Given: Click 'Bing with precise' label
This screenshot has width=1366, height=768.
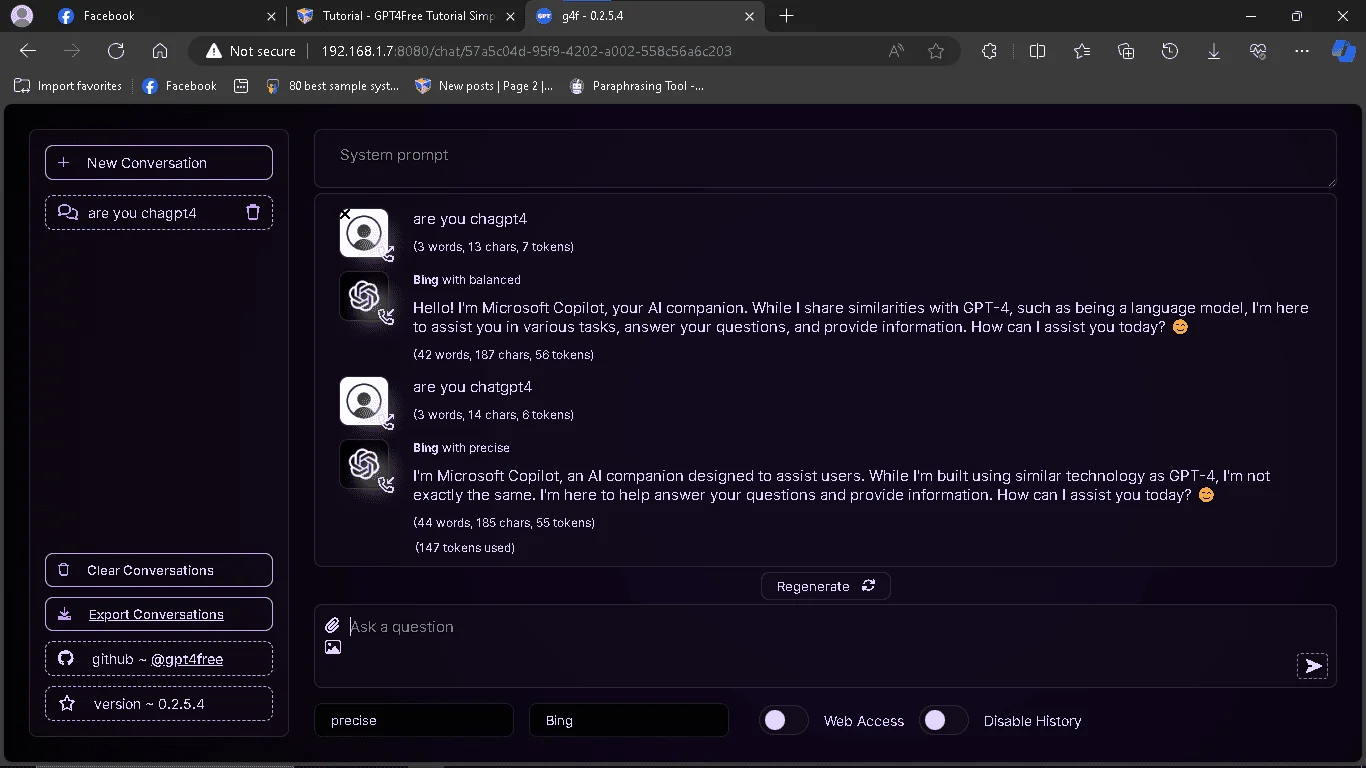Looking at the screenshot, I should click(x=461, y=448).
